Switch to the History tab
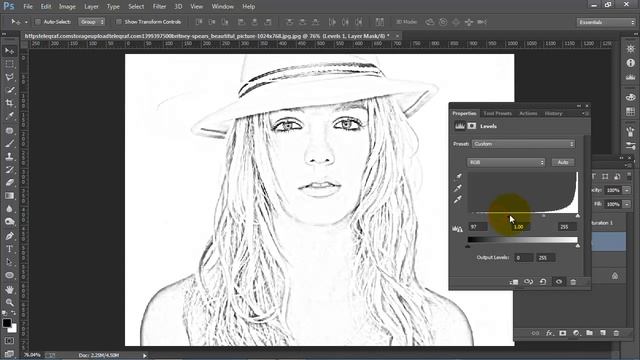Screen dimensions: 640x360 pyautogui.click(x=553, y=113)
